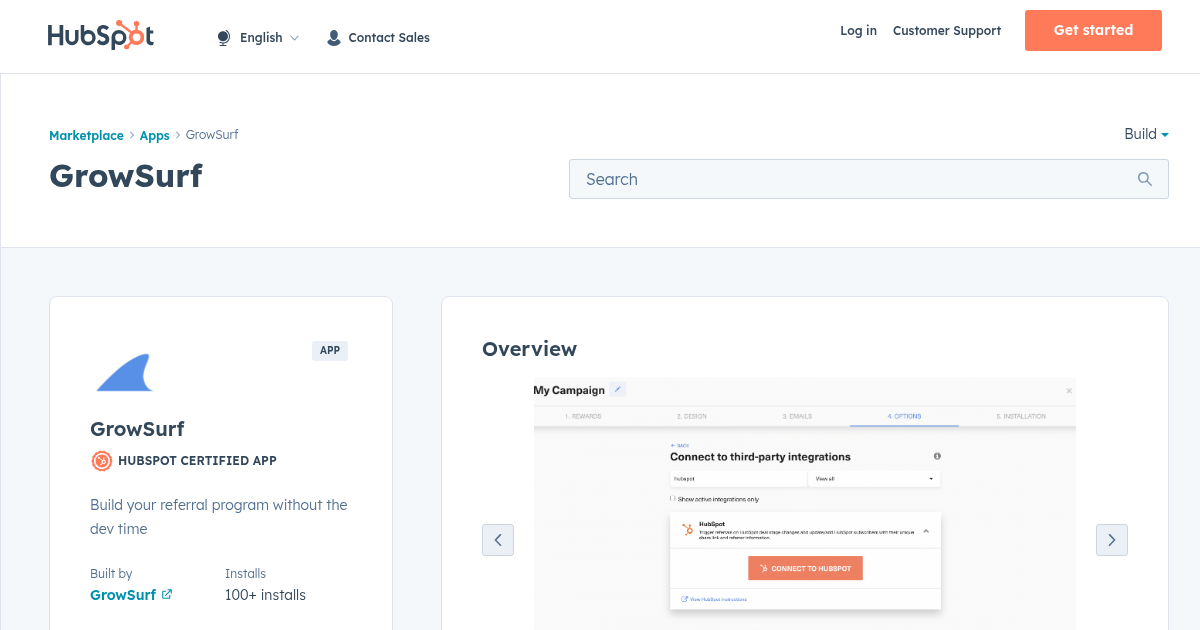1200x630 pixels.
Task: Navigate to Apps breadcrumb
Action: click(x=155, y=135)
